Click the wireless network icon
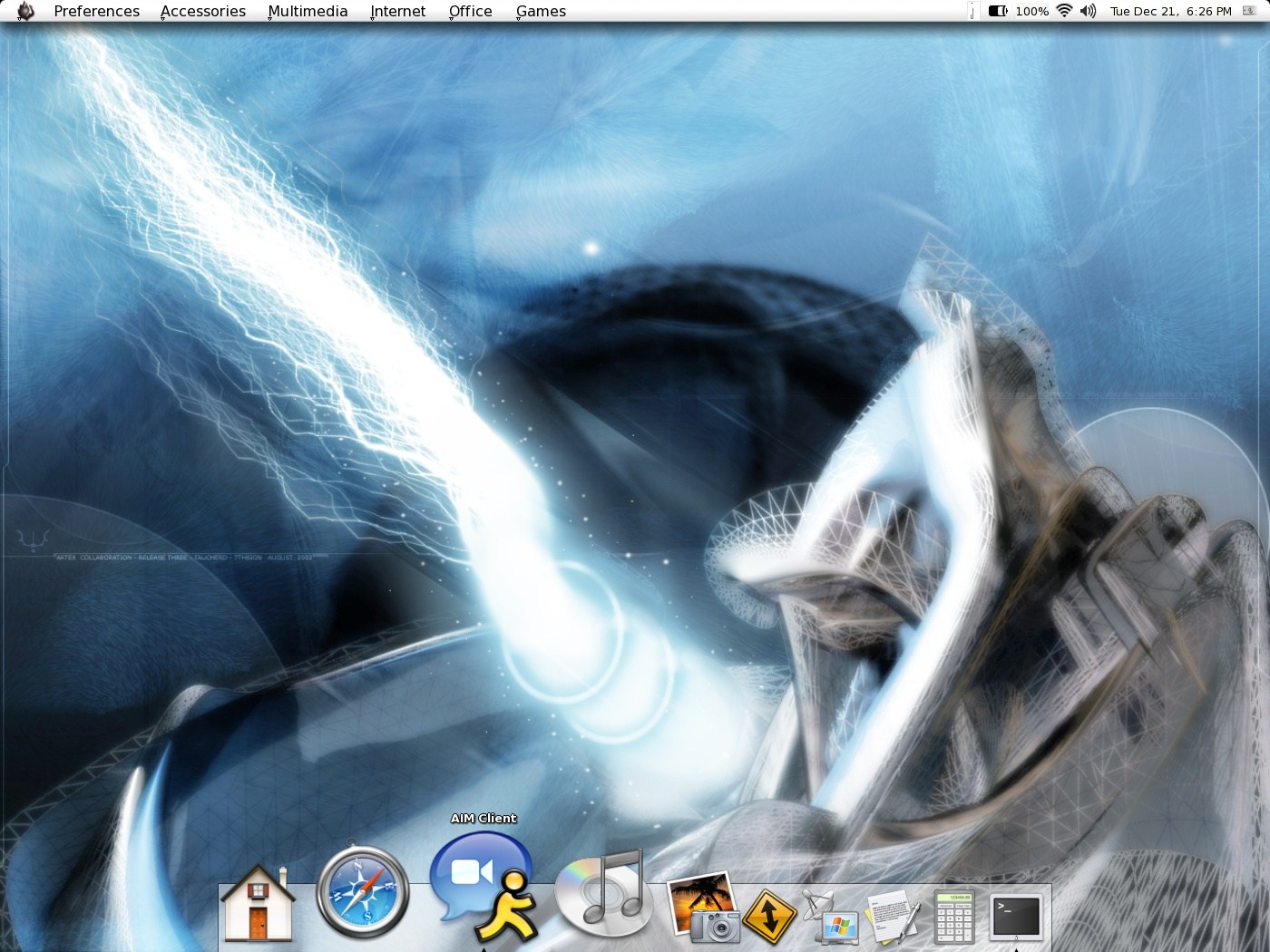The width and height of the screenshot is (1270, 952). pos(1065,11)
